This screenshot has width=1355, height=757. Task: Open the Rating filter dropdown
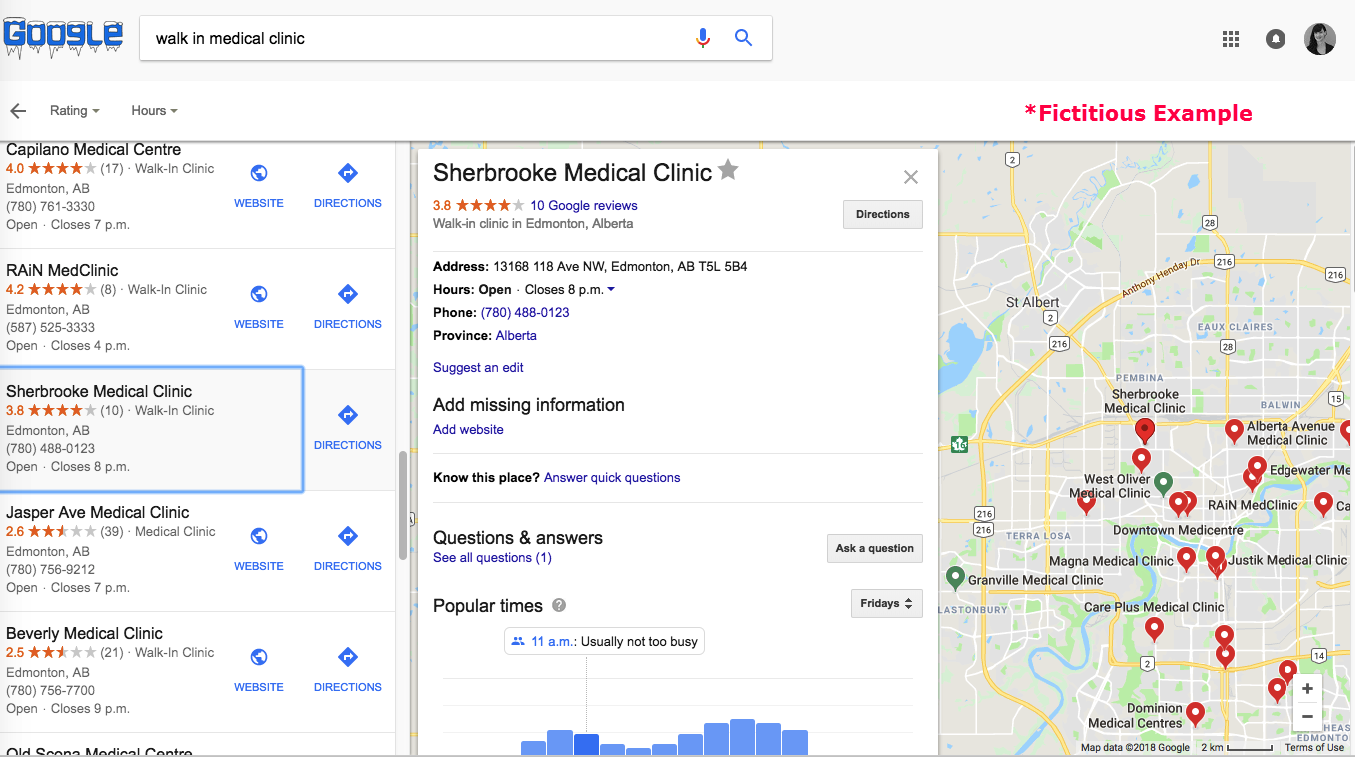[75, 111]
